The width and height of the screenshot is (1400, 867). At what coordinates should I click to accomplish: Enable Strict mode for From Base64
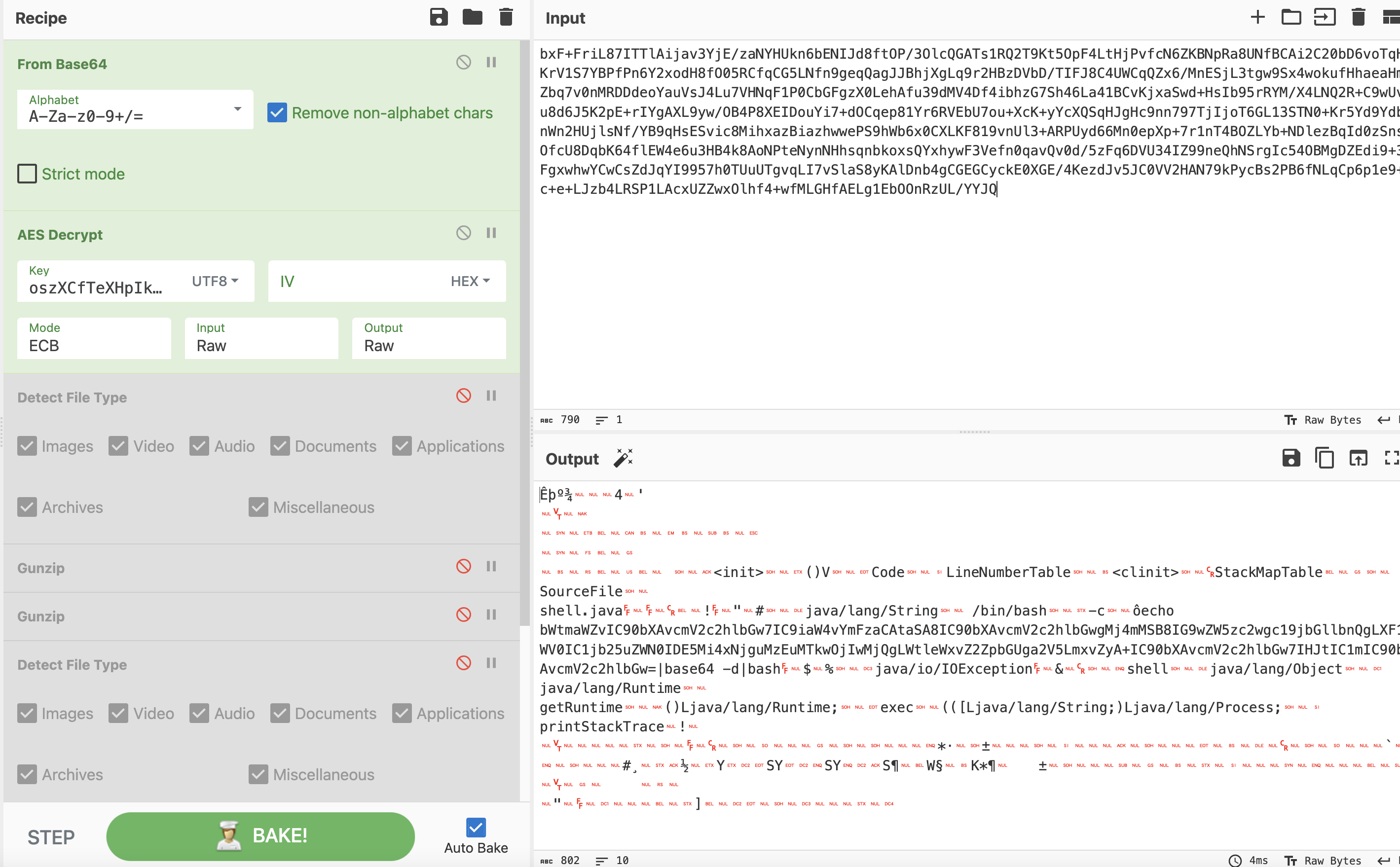click(x=26, y=173)
